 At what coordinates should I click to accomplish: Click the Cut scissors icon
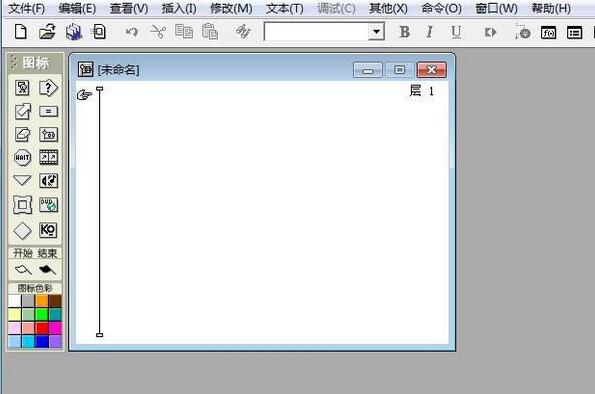(x=158, y=32)
